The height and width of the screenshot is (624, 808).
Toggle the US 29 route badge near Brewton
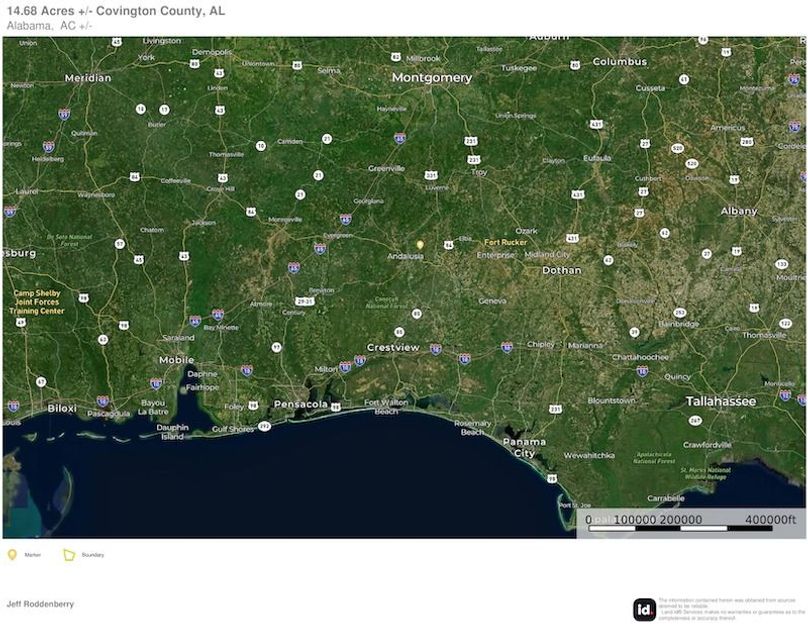[x=305, y=300]
